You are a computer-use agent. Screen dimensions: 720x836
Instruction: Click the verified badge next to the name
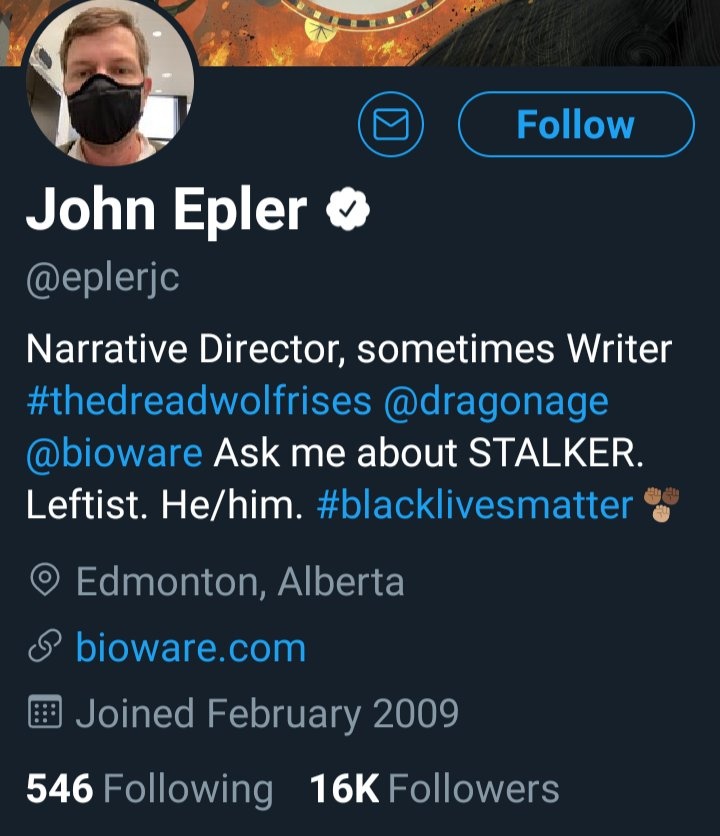point(349,211)
